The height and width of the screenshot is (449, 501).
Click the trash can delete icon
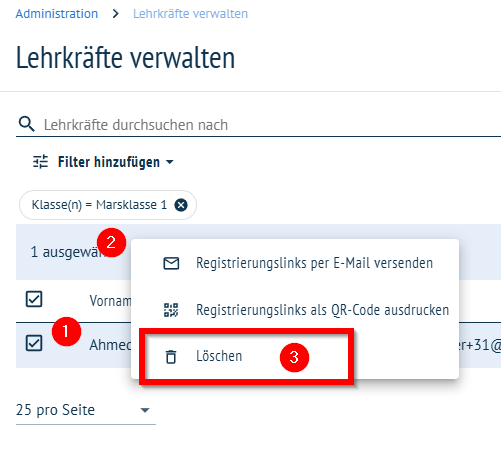click(x=171, y=357)
